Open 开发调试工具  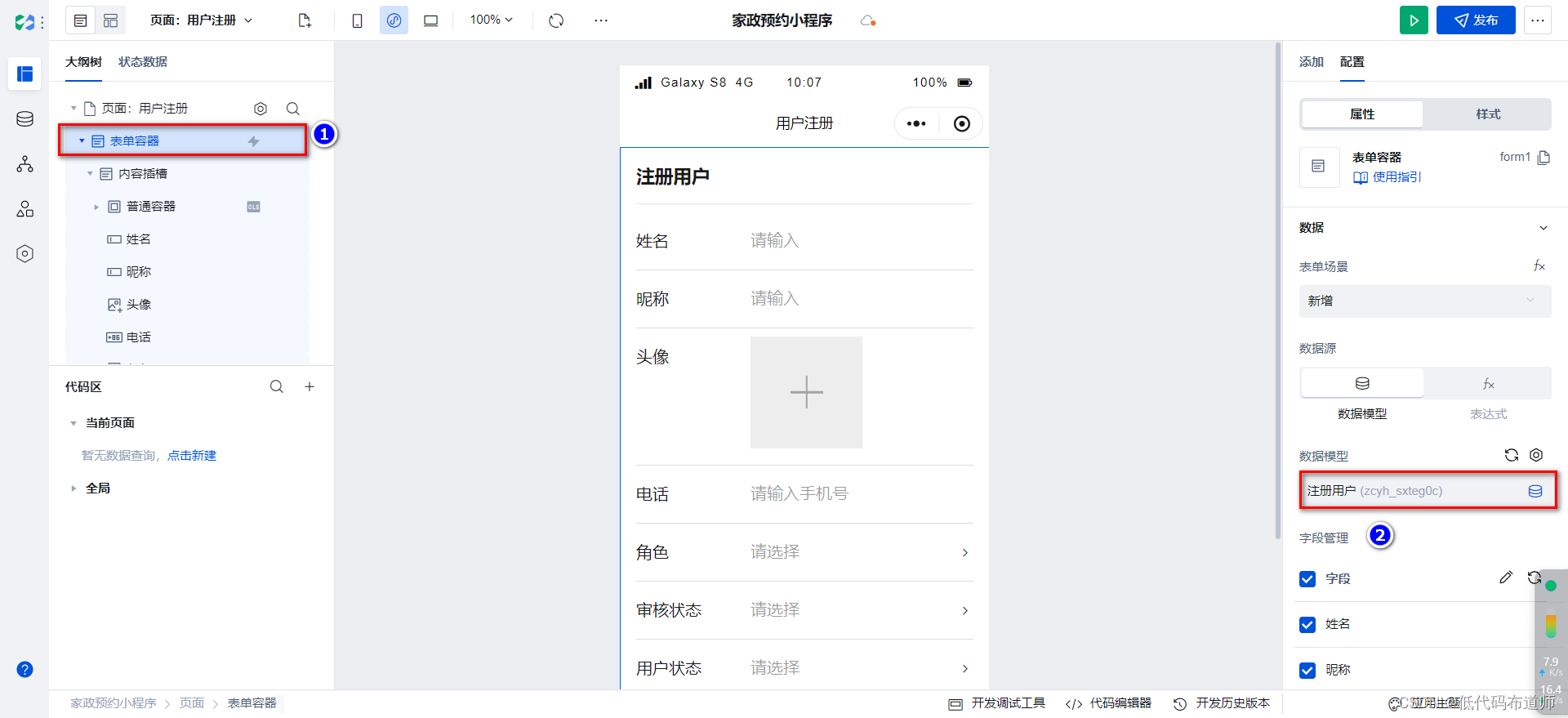point(997,703)
